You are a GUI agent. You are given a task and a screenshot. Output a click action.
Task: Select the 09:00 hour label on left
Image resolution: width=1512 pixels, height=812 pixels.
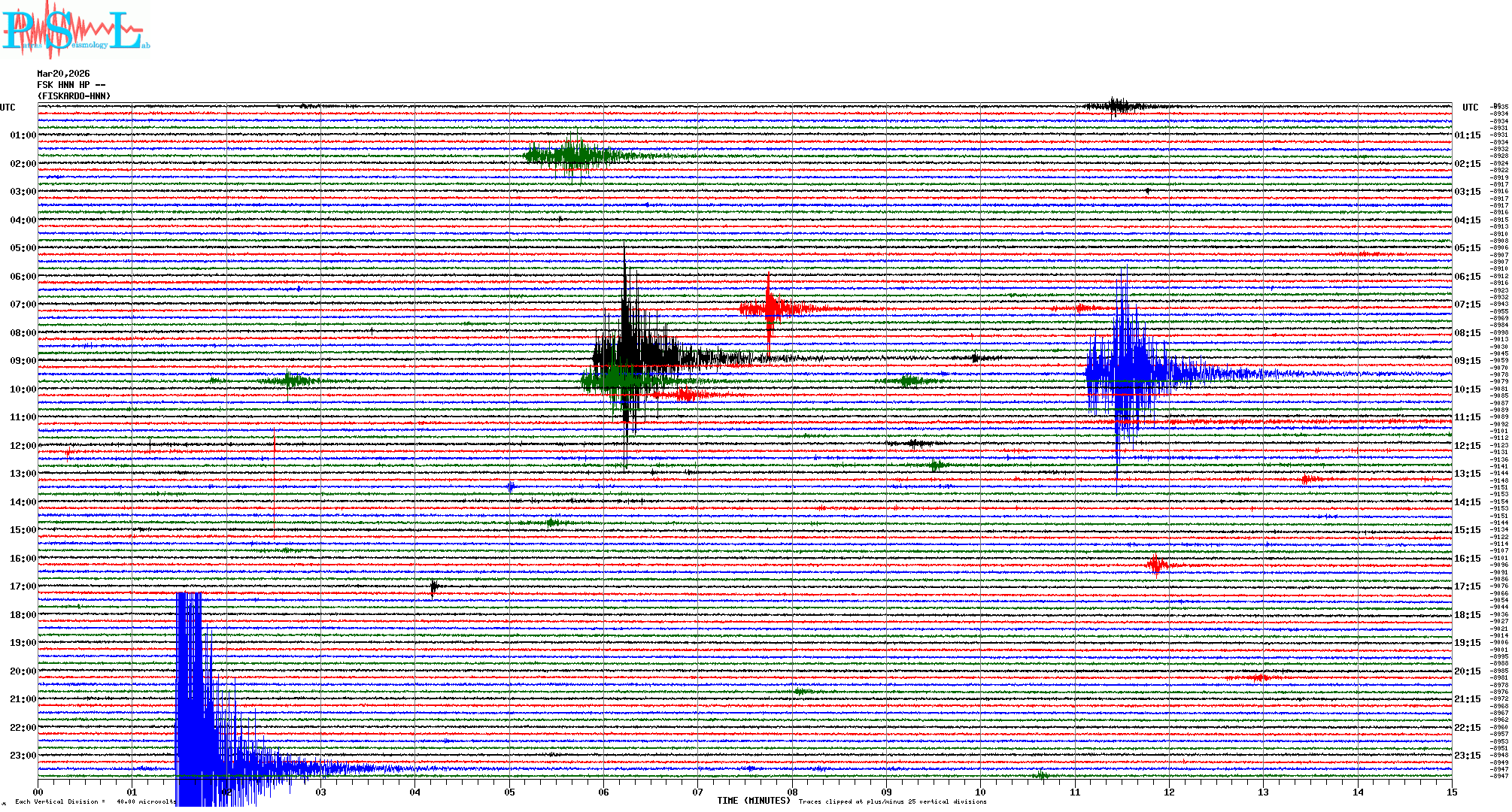pos(23,361)
